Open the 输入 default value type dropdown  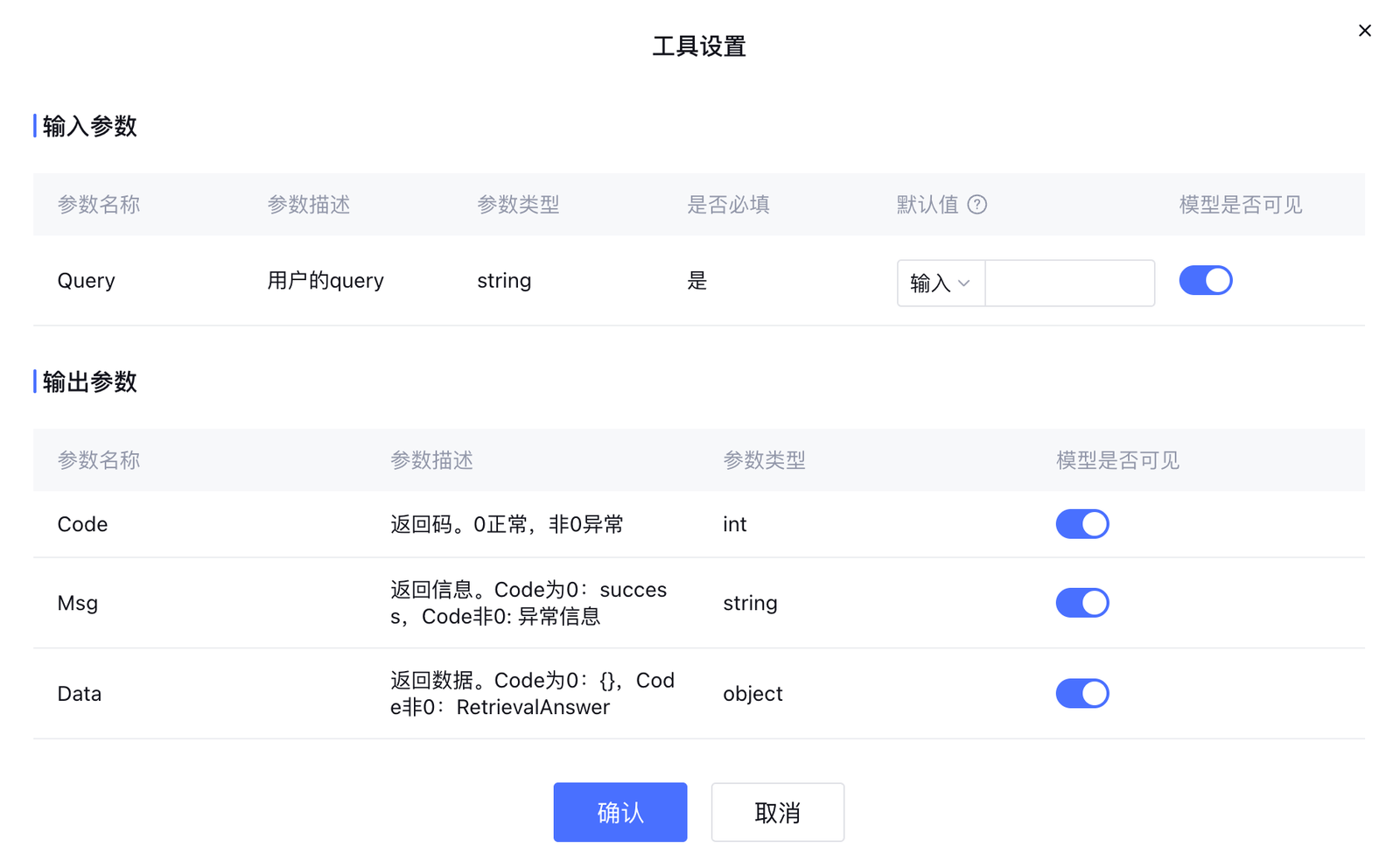point(941,283)
